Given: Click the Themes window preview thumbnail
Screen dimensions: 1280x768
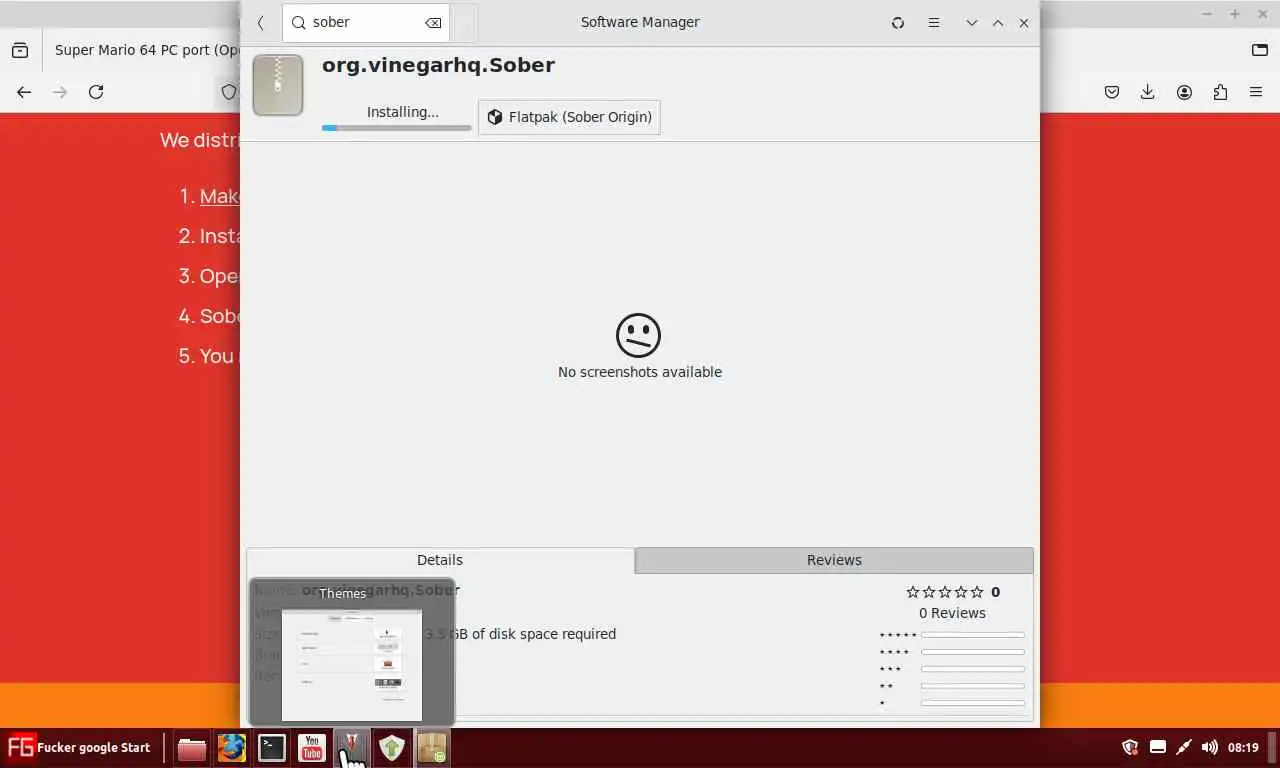Looking at the screenshot, I should click(x=352, y=664).
